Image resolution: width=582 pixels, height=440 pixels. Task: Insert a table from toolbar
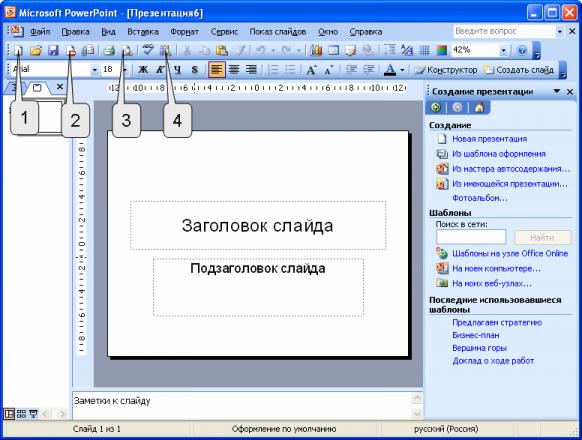pyautogui.click(x=333, y=50)
